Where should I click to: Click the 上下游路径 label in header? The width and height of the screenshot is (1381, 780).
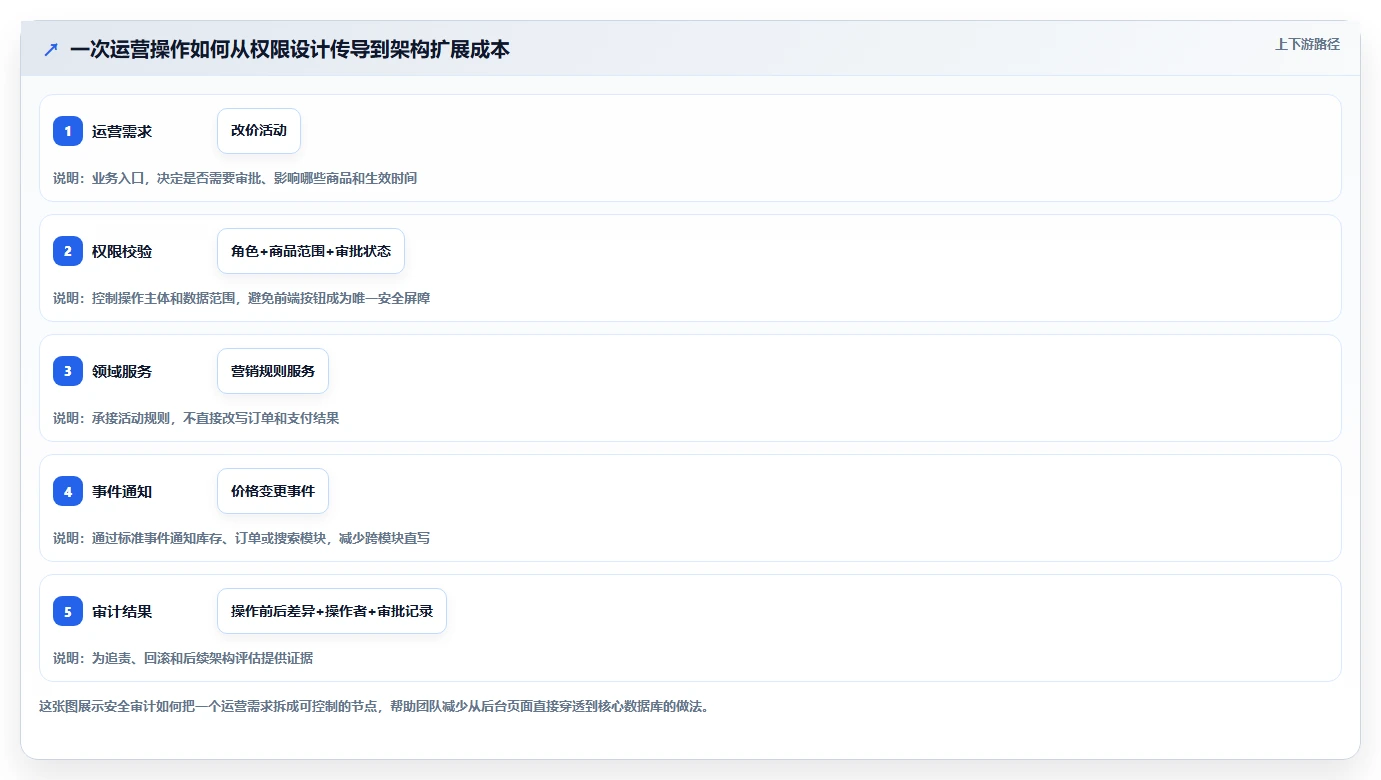point(1307,45)
